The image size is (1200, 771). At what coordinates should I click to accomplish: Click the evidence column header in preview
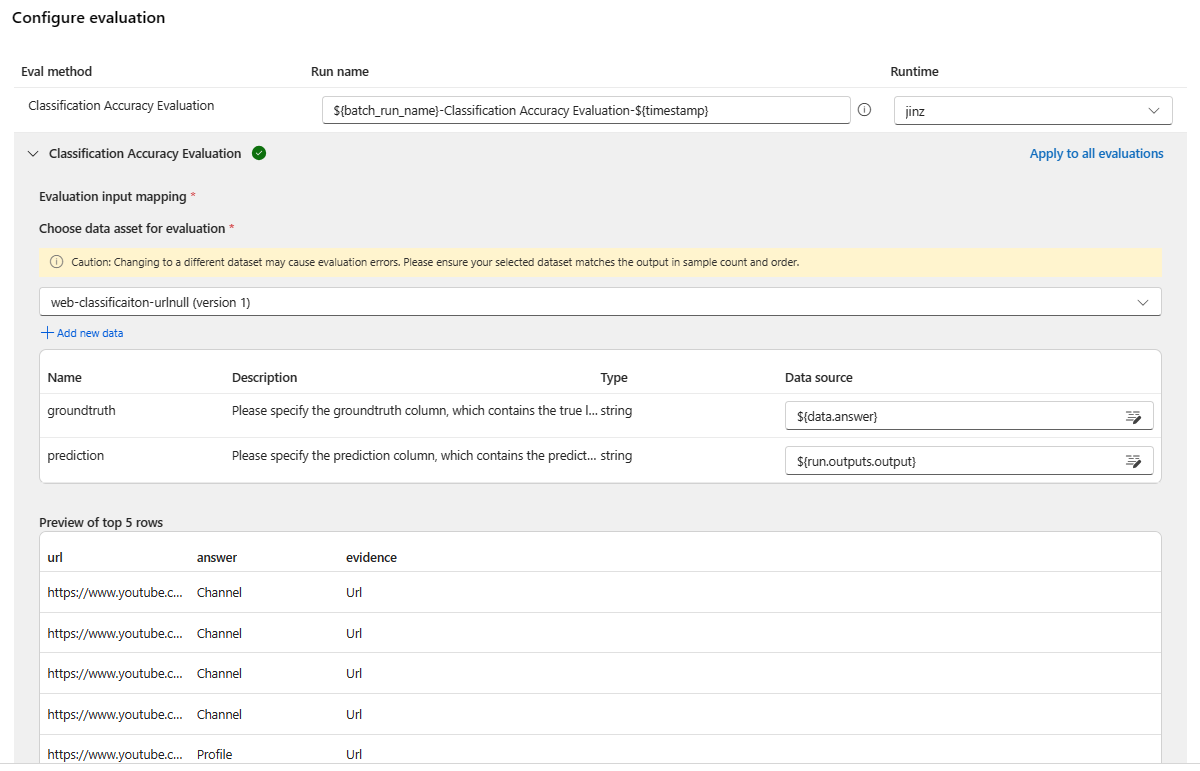coord(371,557)
